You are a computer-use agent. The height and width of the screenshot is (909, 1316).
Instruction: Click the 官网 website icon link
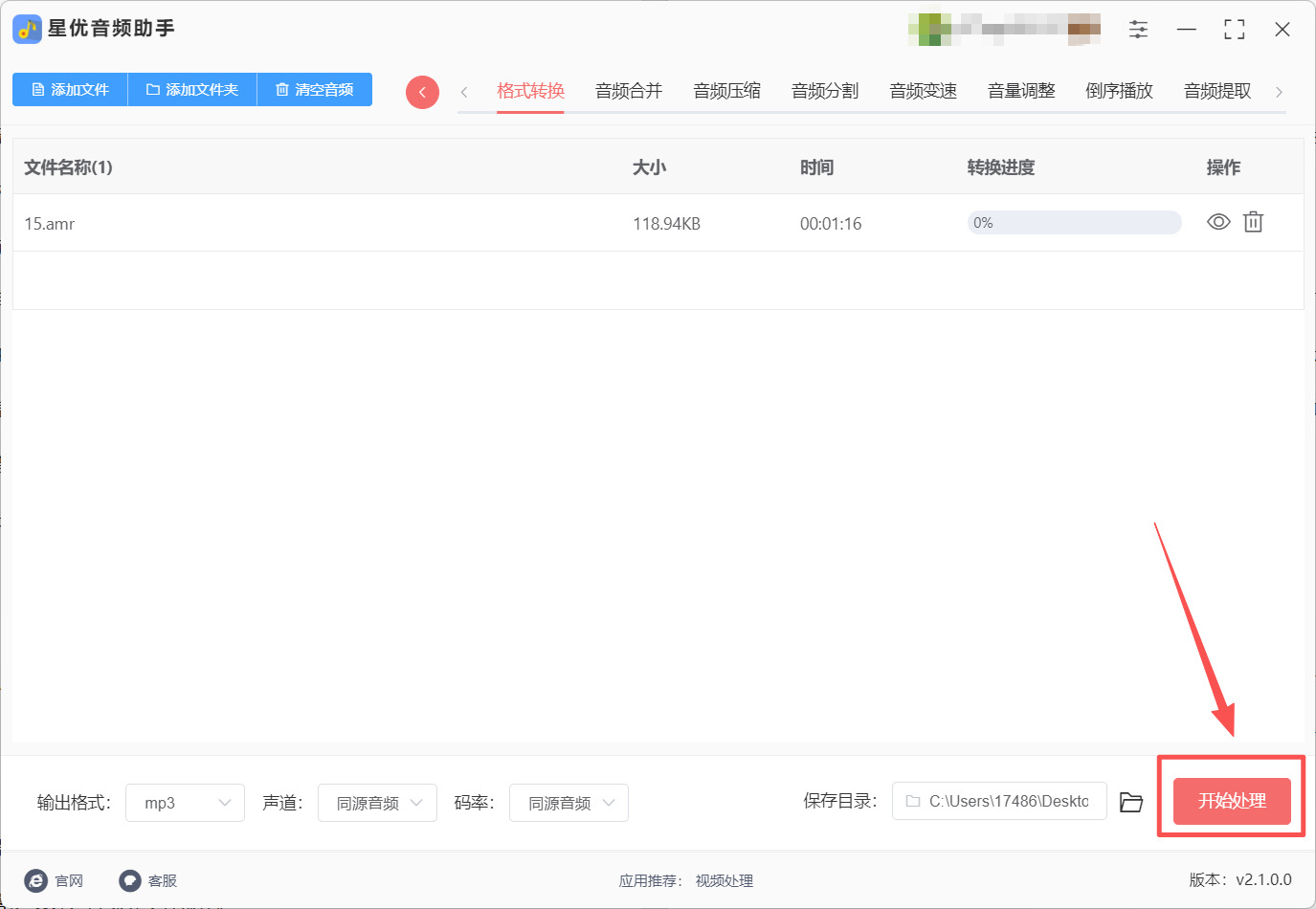[x=56, y=880]
